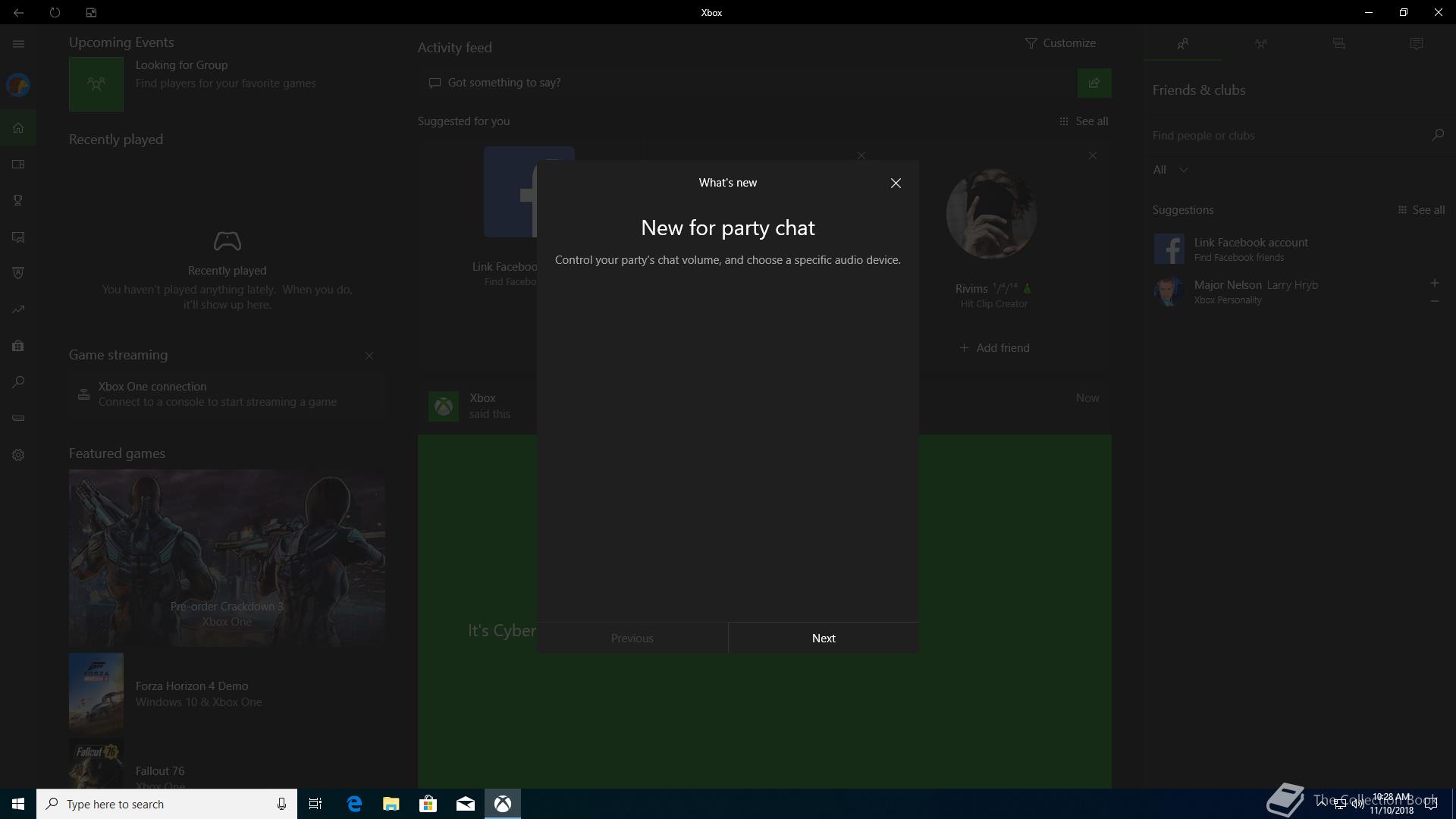1456x819 pixels.
Task: Open Clubs shield icon in sidebar
Action: (18, 273)
